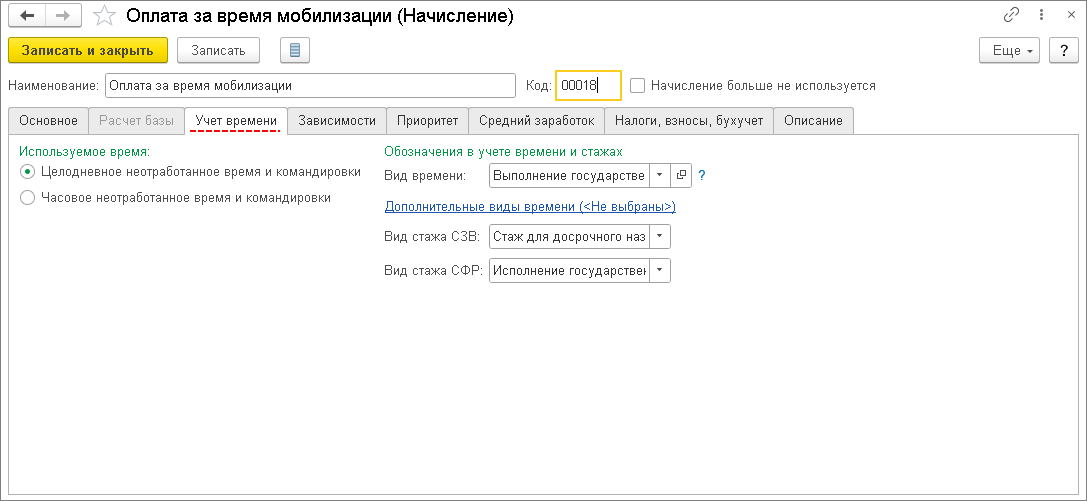
Task: Click the back navigation arrow
Action: (27, 16)
